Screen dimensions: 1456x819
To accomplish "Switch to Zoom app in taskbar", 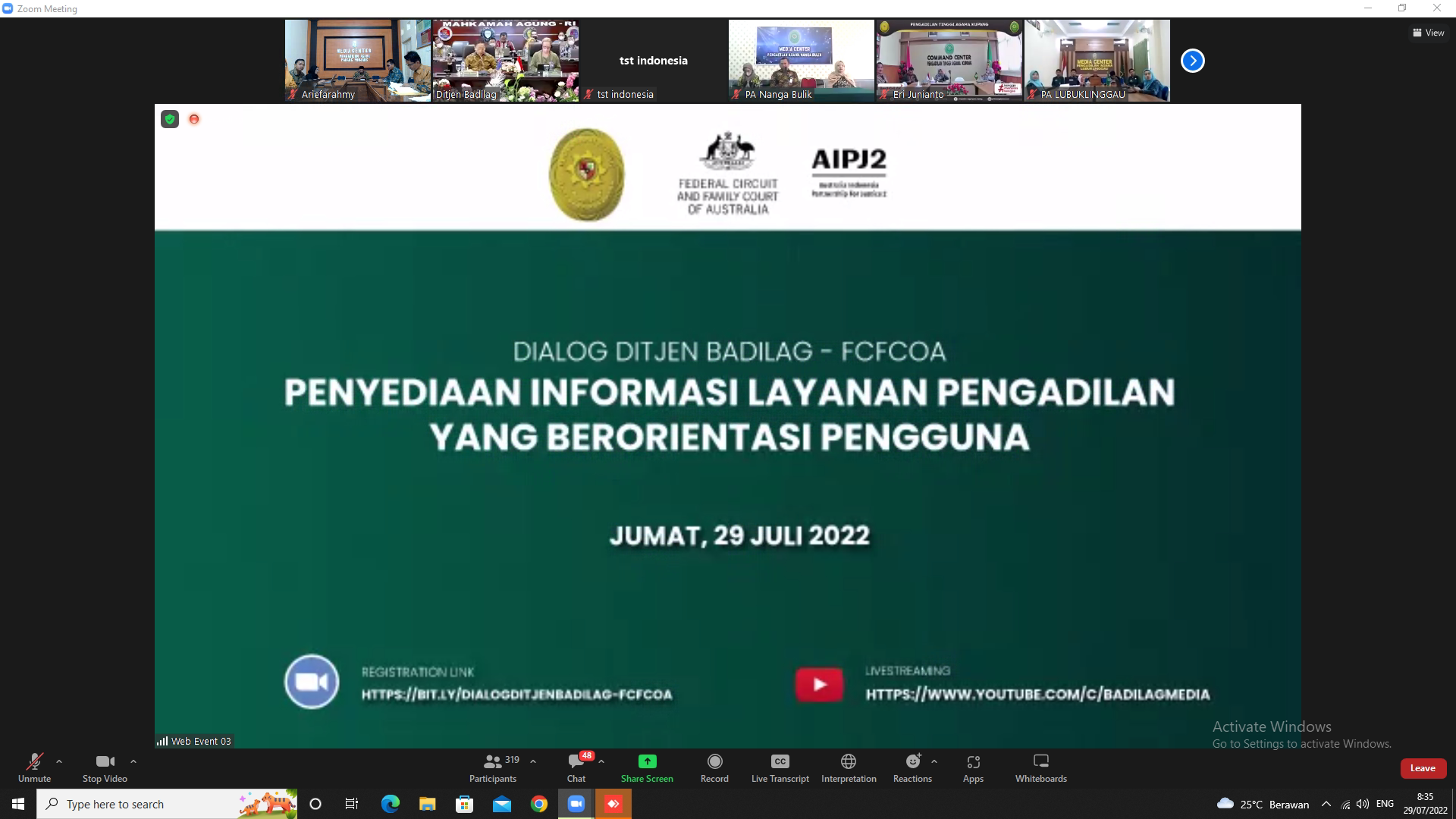I will [576, 804].
